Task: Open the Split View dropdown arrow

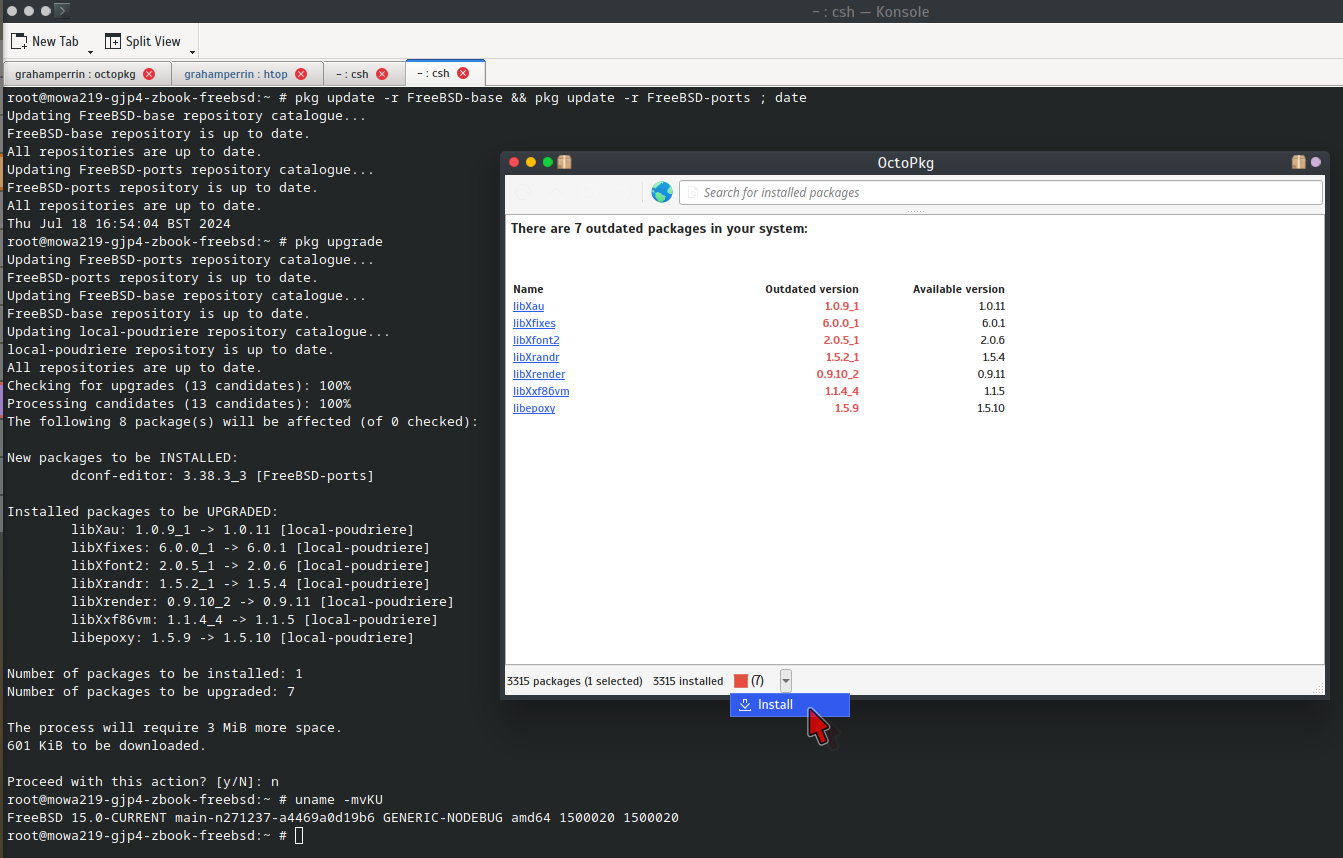Action: point(192,51)
